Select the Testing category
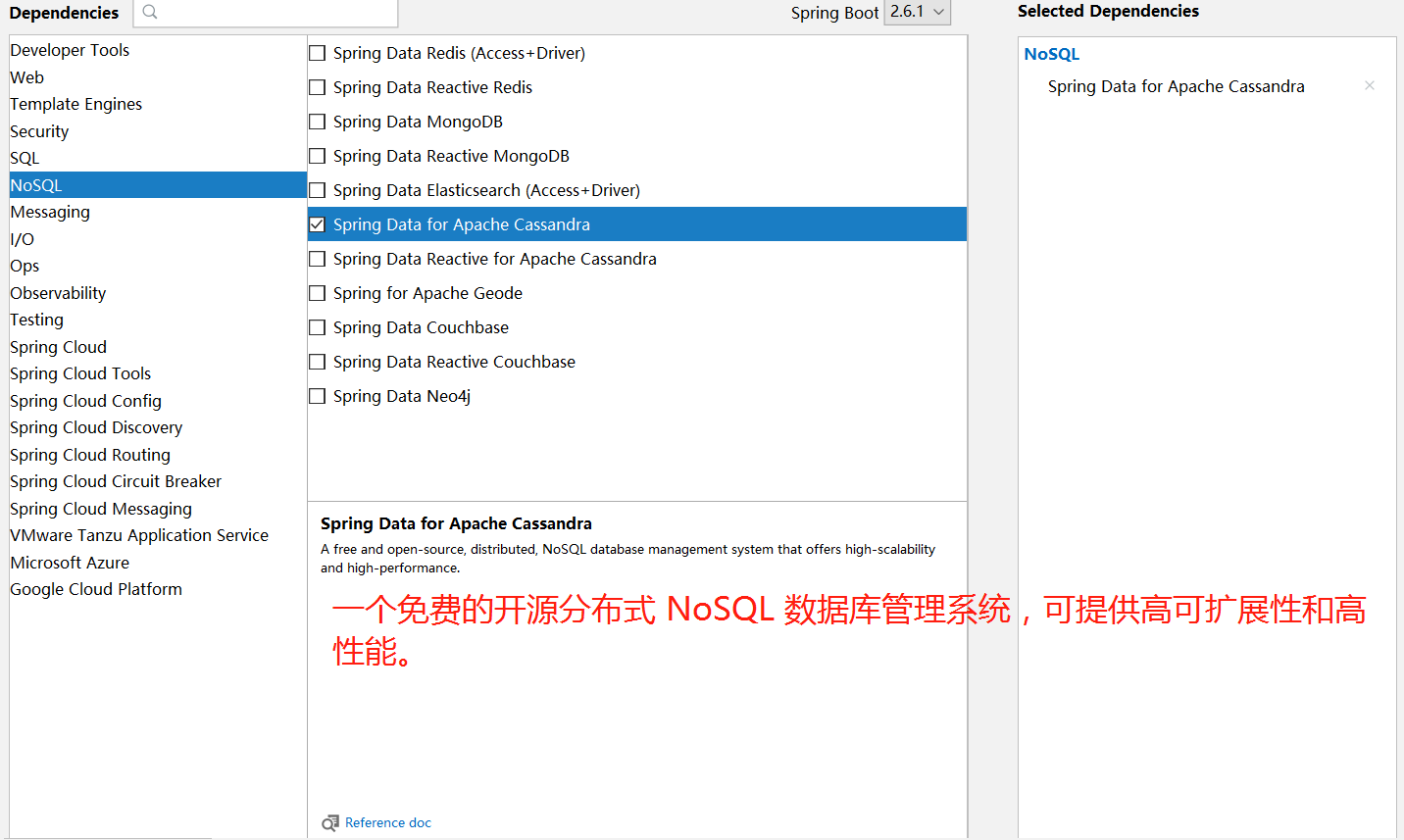The width and height of the screenshot is (1404, 840). 36,319
